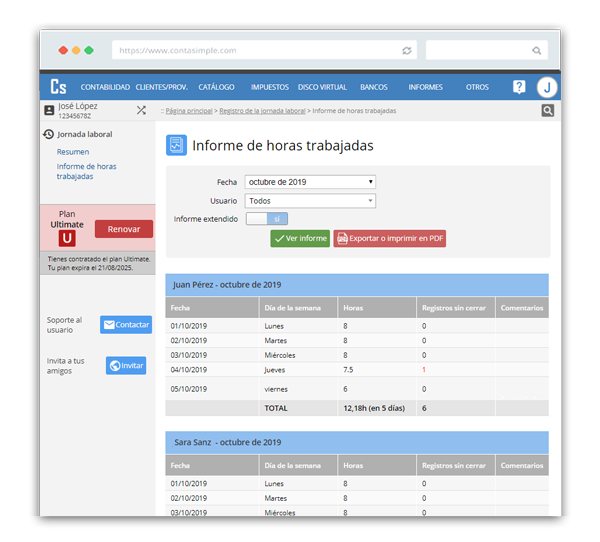Click the Invitar friends button
Viewport: 600px width, 542px height.
click(x=126, y=366)
